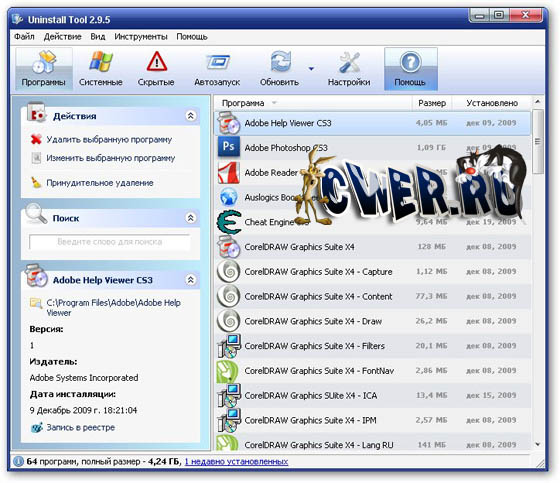This screenshot has height=483, width=560.
Task: Open the Инструменты menu
Action: click(x=141, y=36)
